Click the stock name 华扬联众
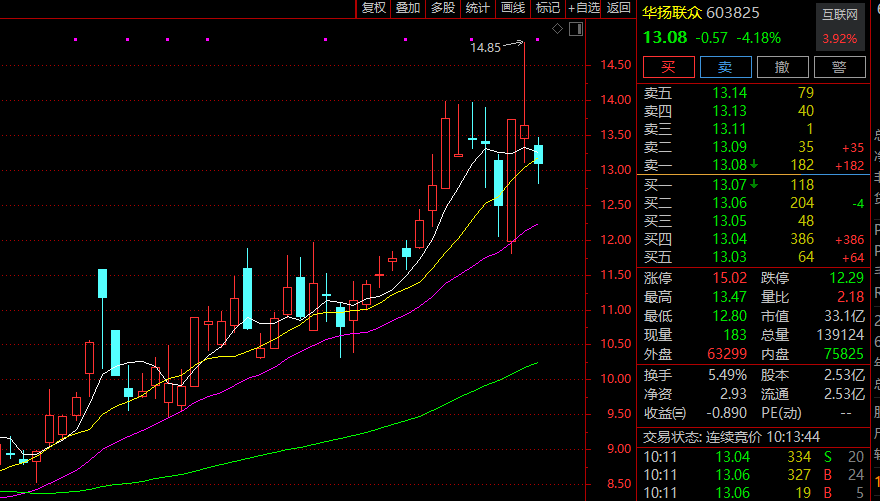 672,13
